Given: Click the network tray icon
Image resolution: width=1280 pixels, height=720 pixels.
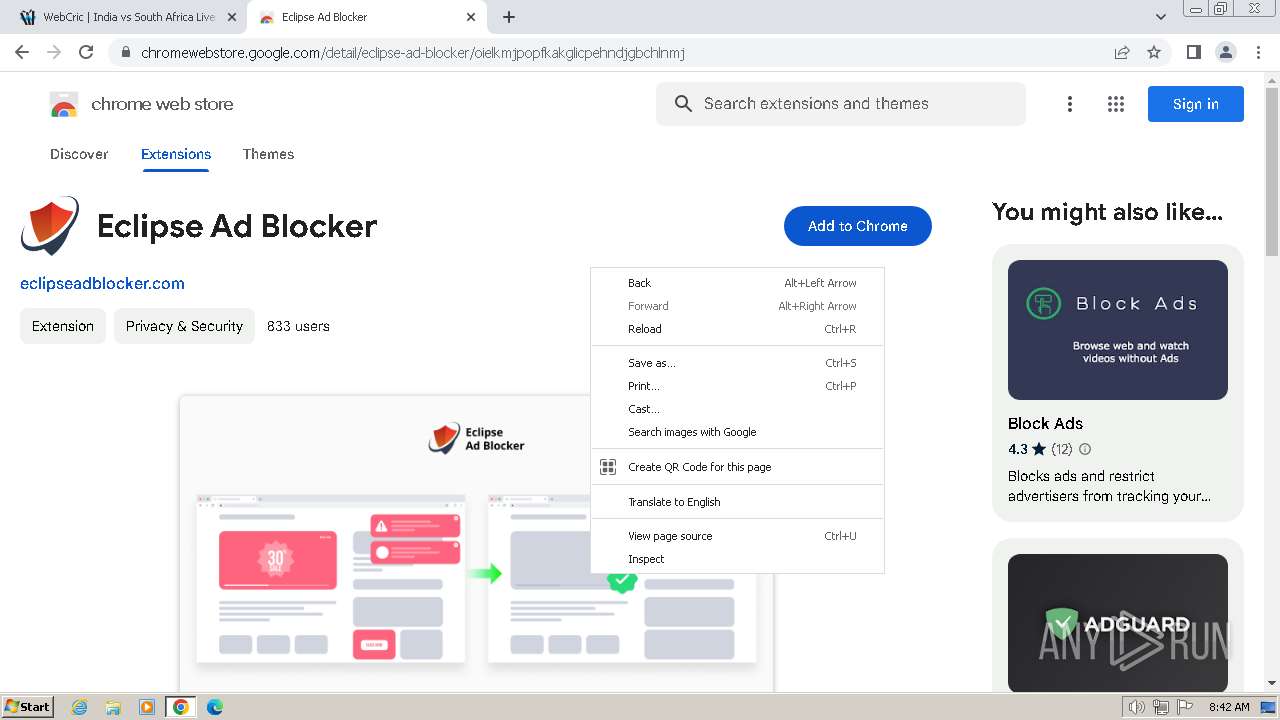Looking at the screenshot, I should pyautogui.click(x=1161, y=707).
